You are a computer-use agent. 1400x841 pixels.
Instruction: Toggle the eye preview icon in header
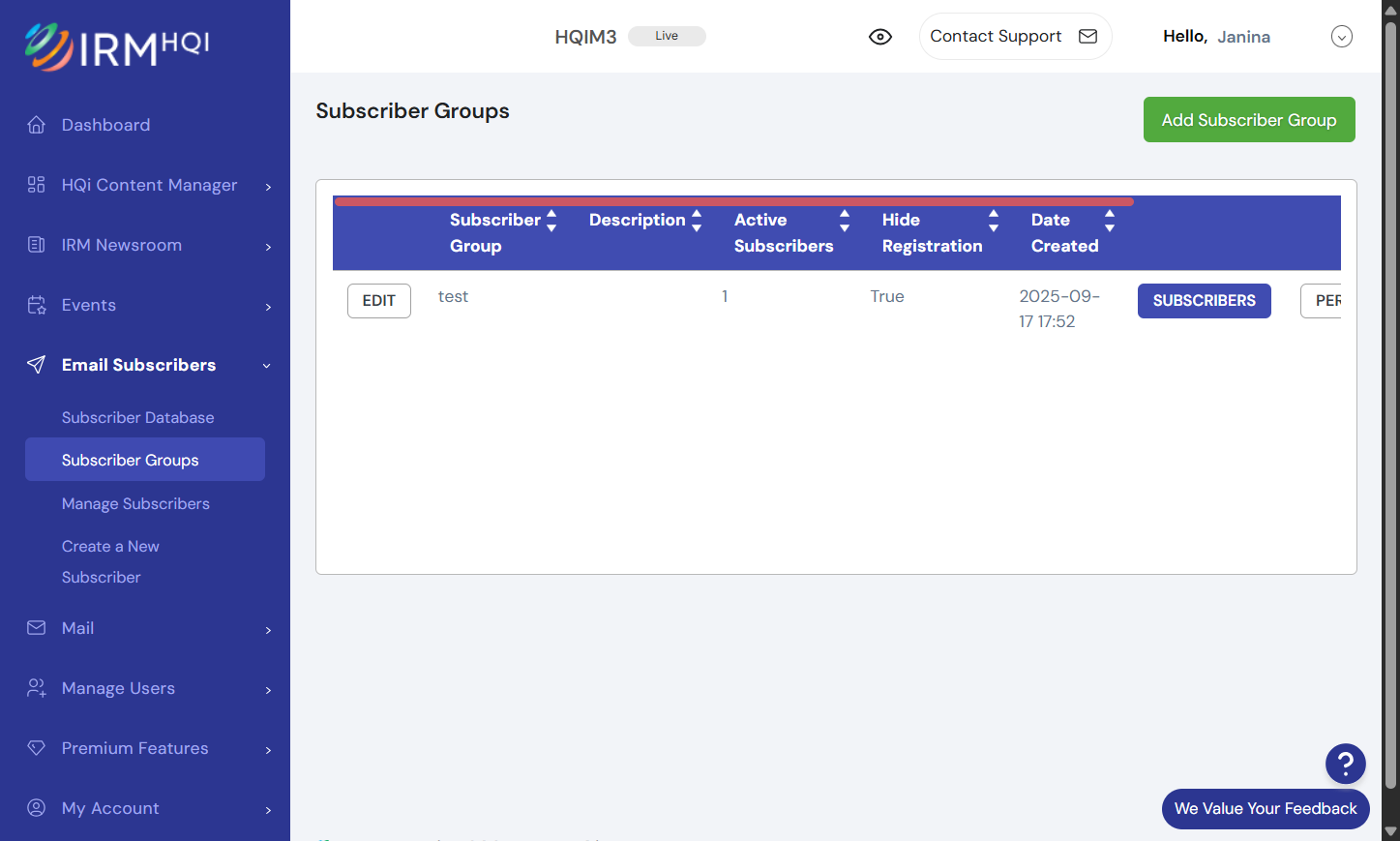point(880,37)
